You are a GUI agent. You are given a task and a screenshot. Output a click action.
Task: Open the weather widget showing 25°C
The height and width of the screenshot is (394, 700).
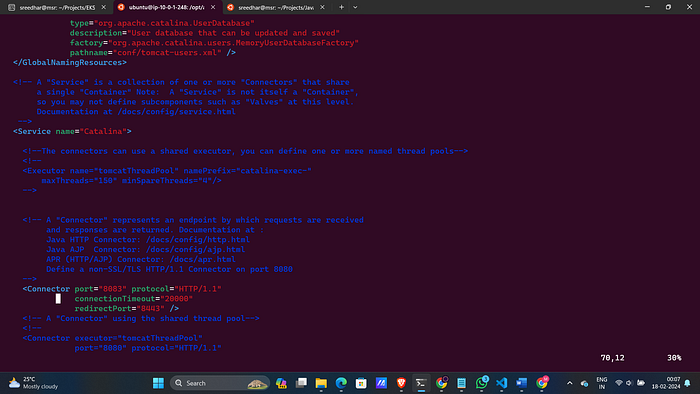pos(33,383)
